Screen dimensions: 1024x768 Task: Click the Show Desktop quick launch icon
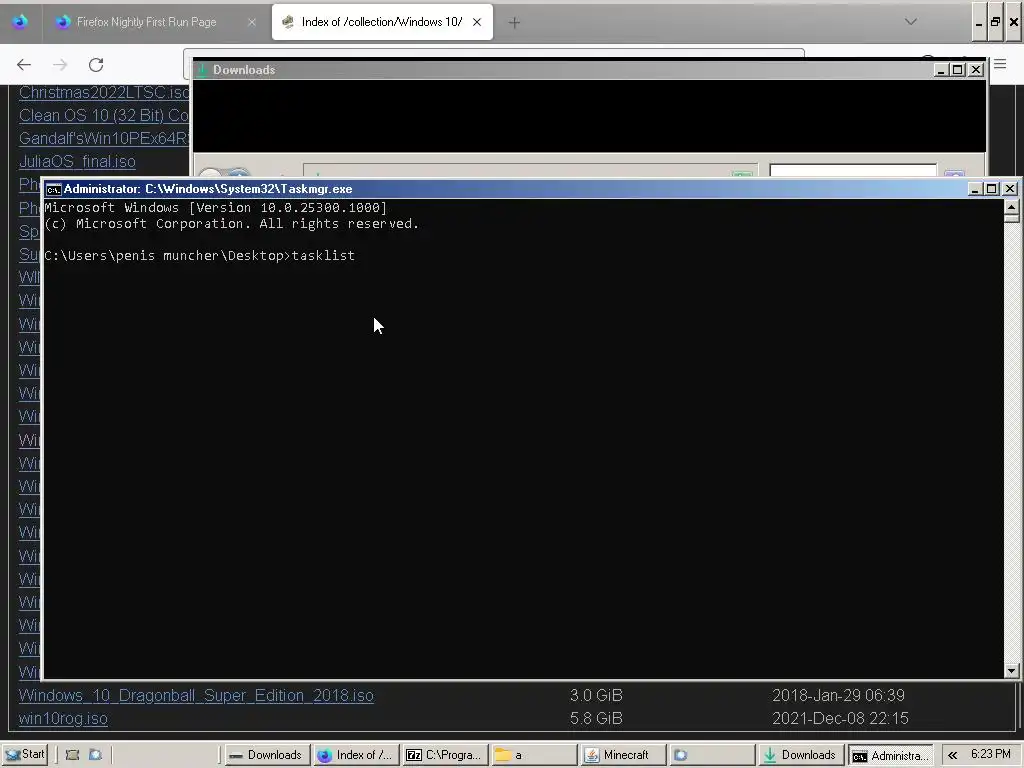(72, 754)
